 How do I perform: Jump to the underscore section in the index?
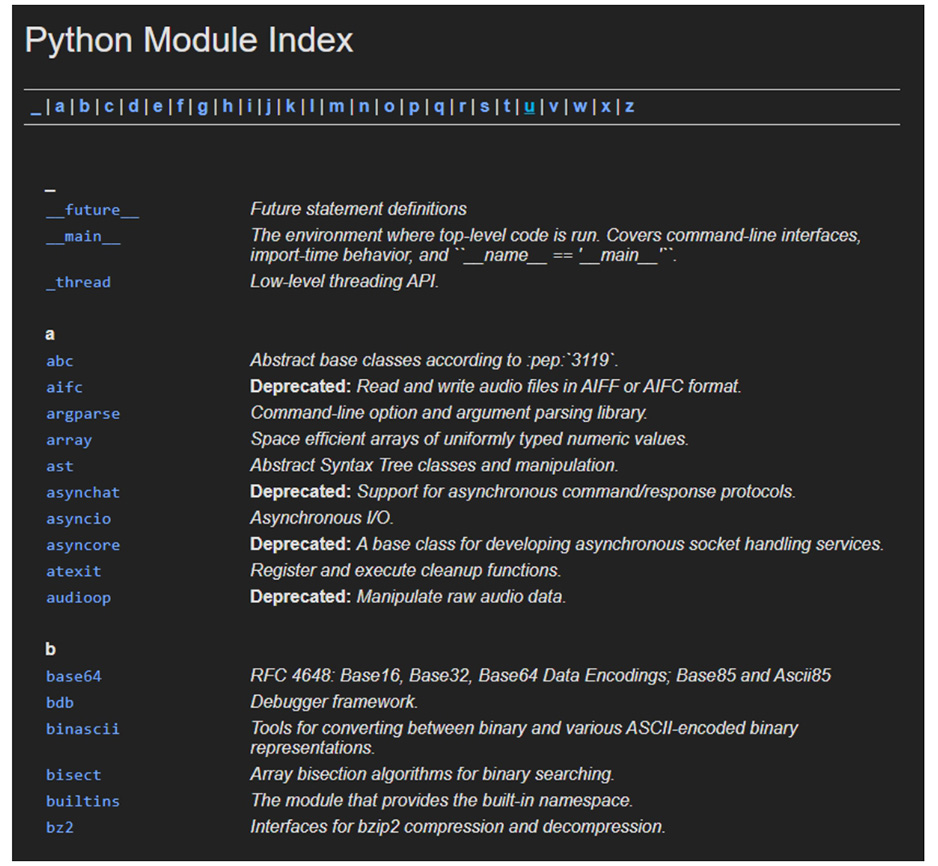pyautogui.click(x=36, y=107)
